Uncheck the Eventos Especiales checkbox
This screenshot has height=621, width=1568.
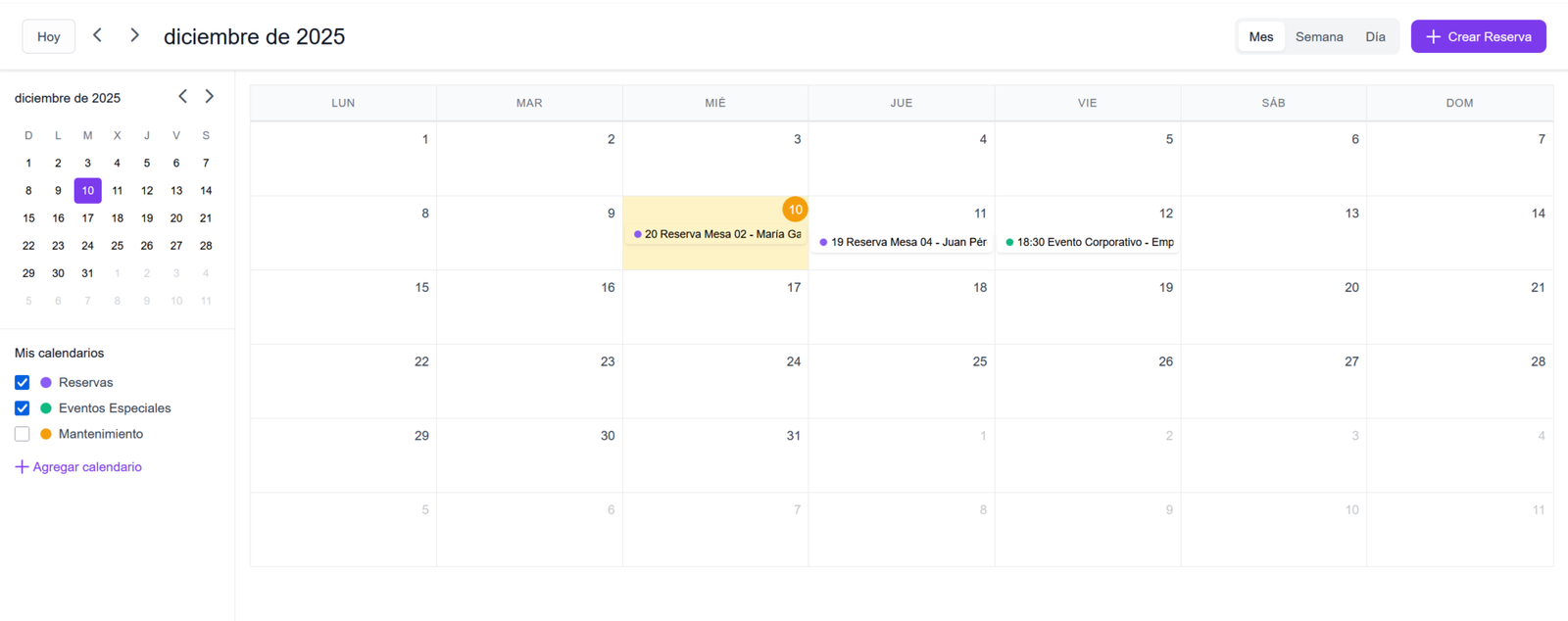coord(23,408)
